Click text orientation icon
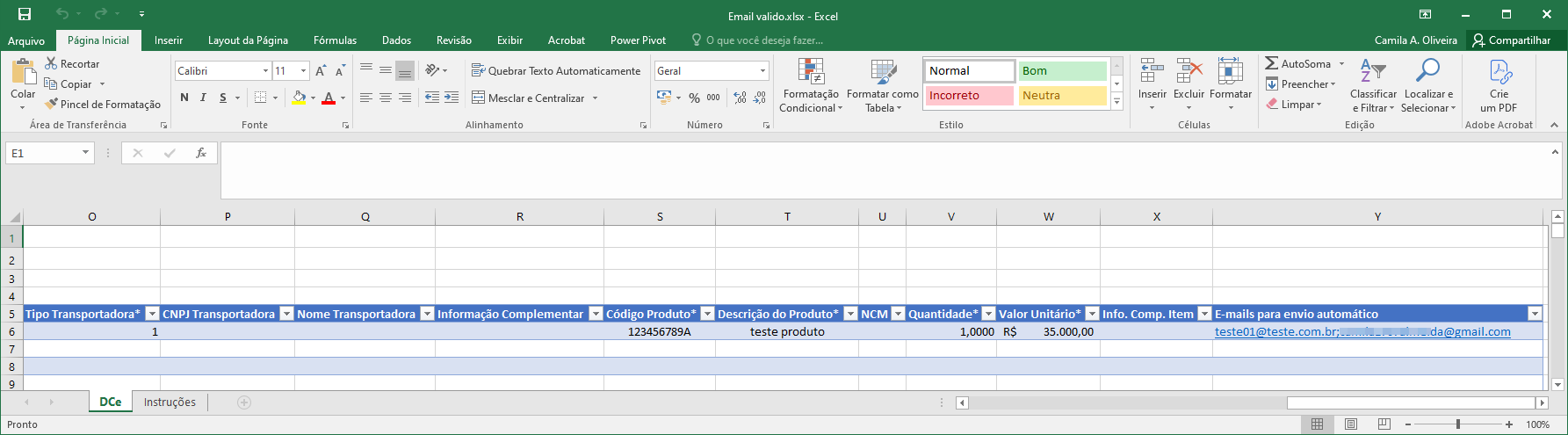Viewport: 1568px width, 435px height. pos(432,70)
